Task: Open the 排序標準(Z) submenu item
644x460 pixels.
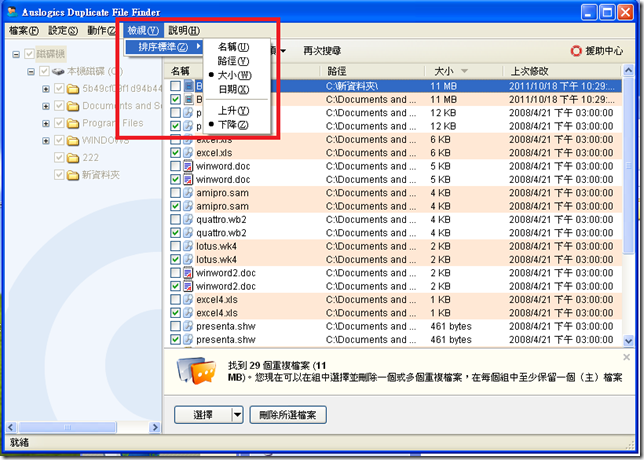Action: point(164,47)
